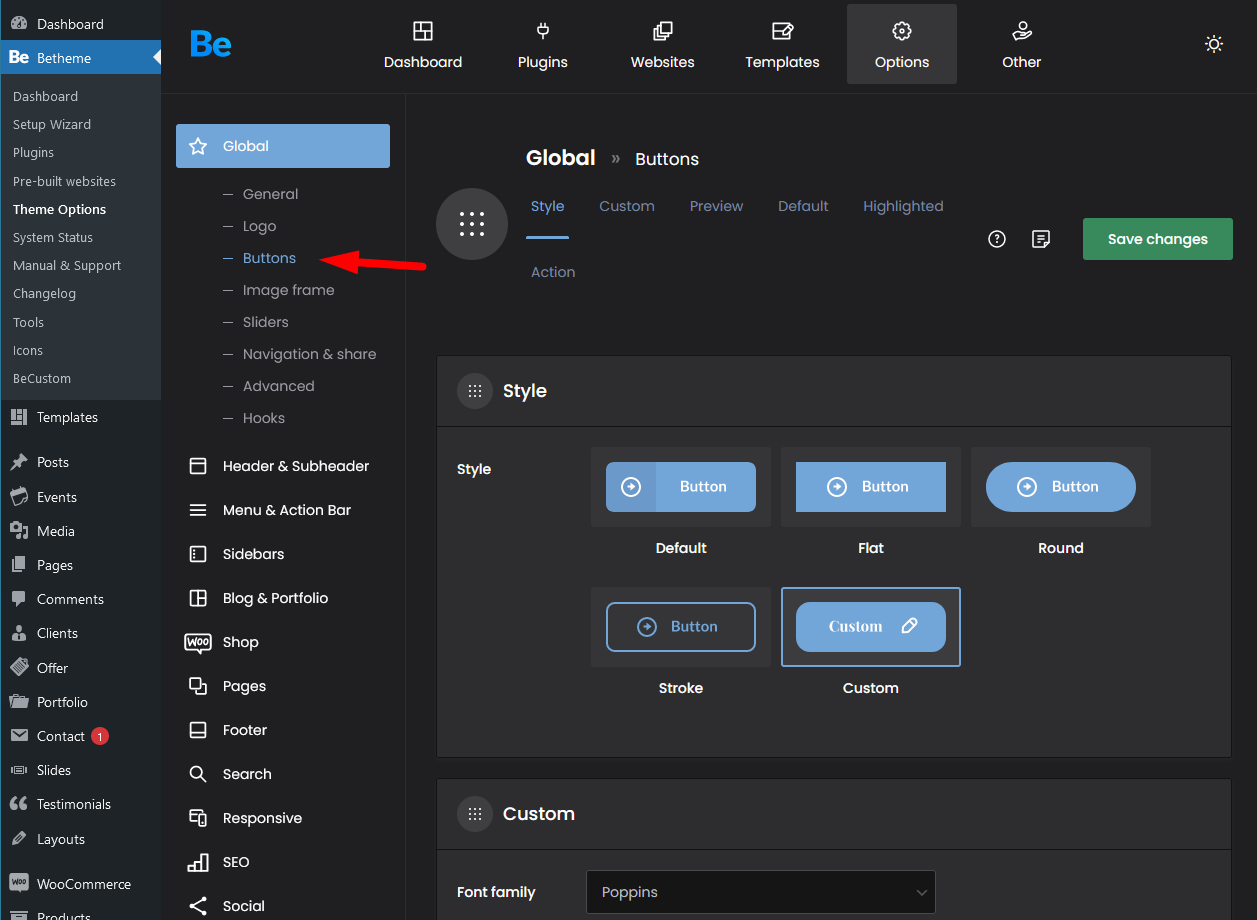Click the Sidebars icon

click(x=198, y=554)
